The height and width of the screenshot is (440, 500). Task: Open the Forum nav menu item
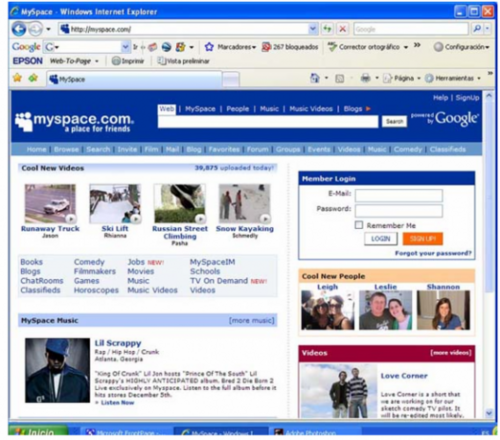[257, 149]
